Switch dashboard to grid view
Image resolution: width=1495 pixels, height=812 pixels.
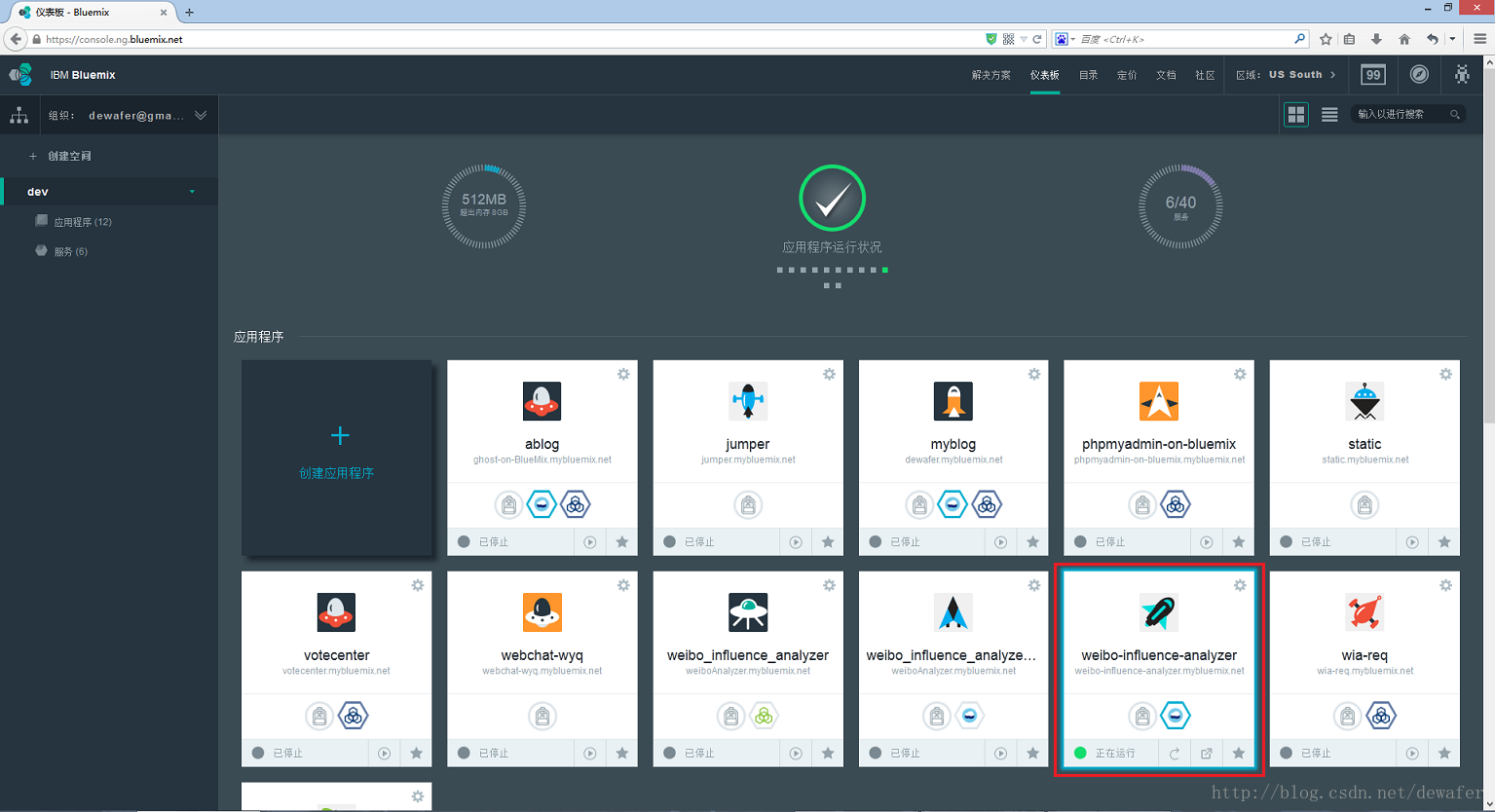(1296, 115)
